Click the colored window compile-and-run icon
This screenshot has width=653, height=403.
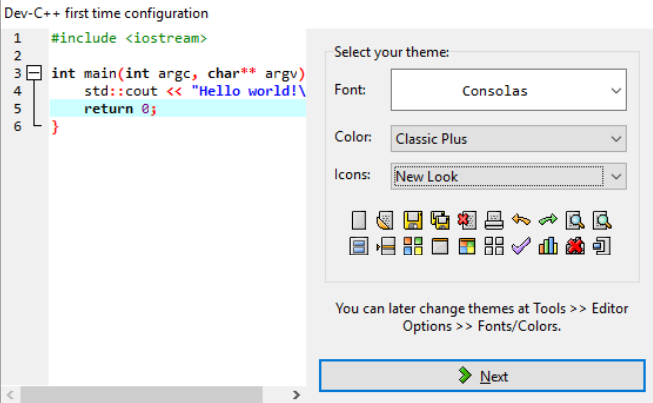click(467, 246)
